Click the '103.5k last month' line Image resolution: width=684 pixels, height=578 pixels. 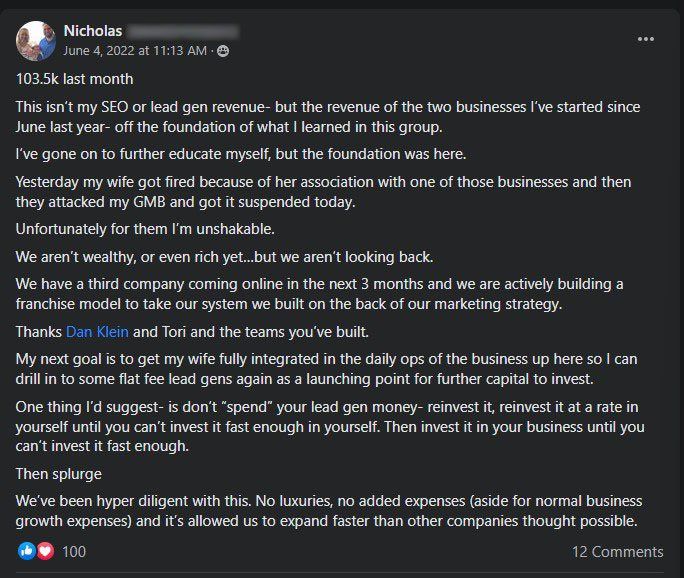[75, 79]
